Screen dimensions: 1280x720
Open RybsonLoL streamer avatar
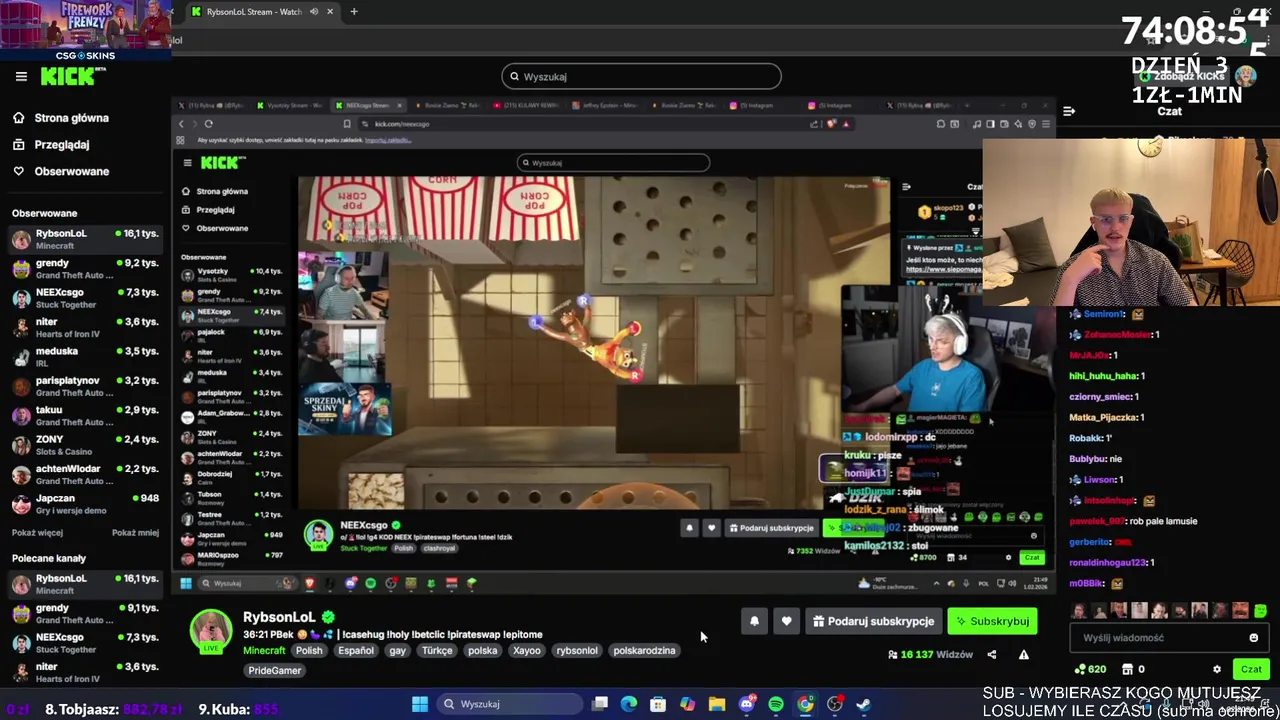click(211, 630)
